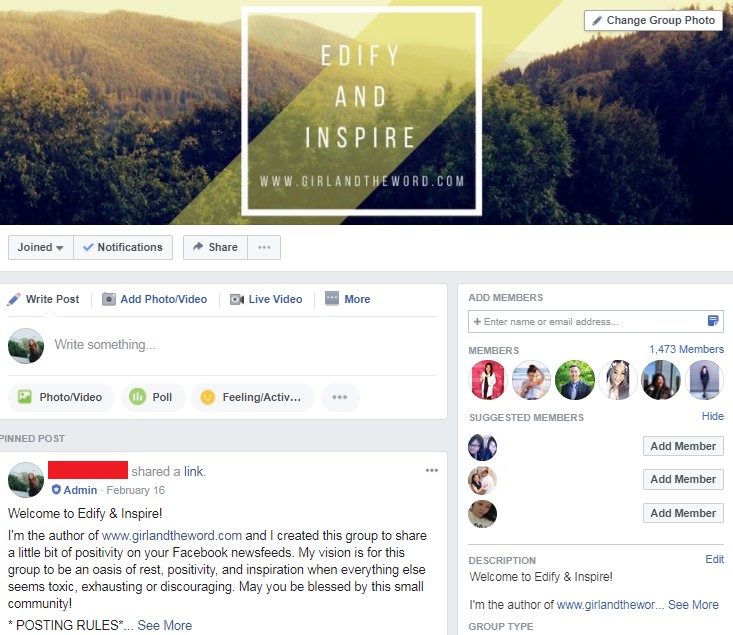Click the Write something text field
Viewport: 733px width, 635px height.
tap(243, 345)
